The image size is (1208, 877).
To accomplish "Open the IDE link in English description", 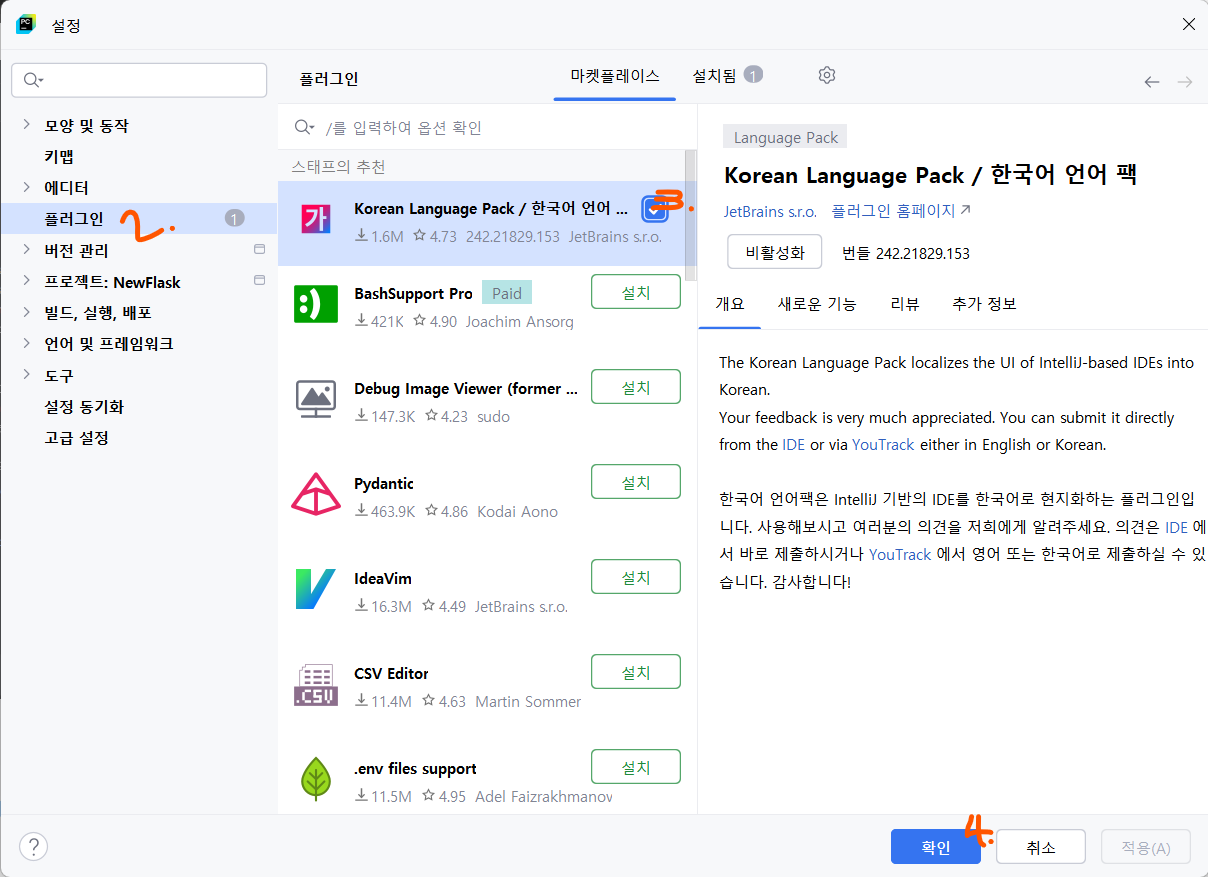I will pyautogui.click(x=794, y=444).
